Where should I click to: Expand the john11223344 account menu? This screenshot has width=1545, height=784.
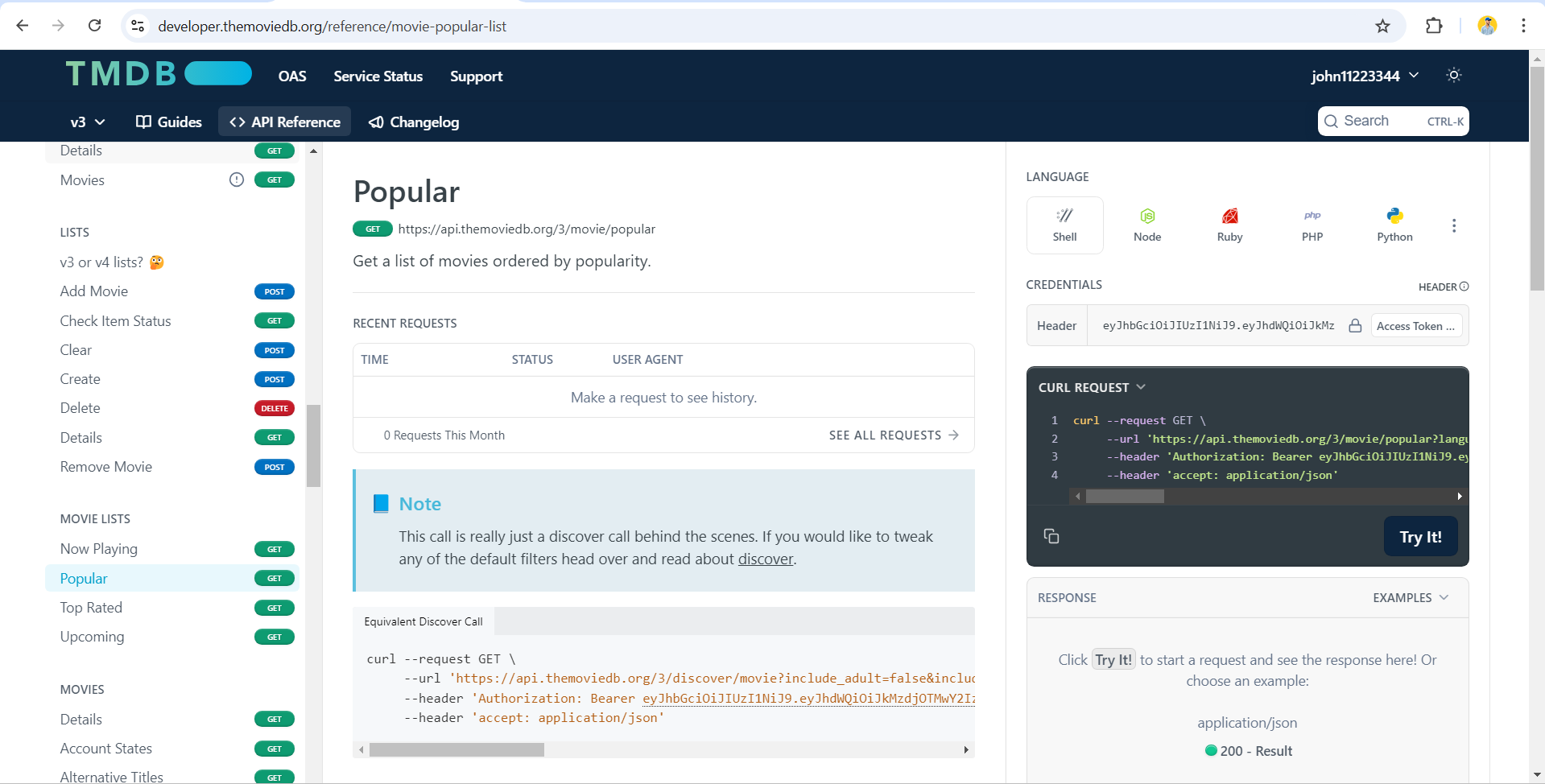[1364, 76]
